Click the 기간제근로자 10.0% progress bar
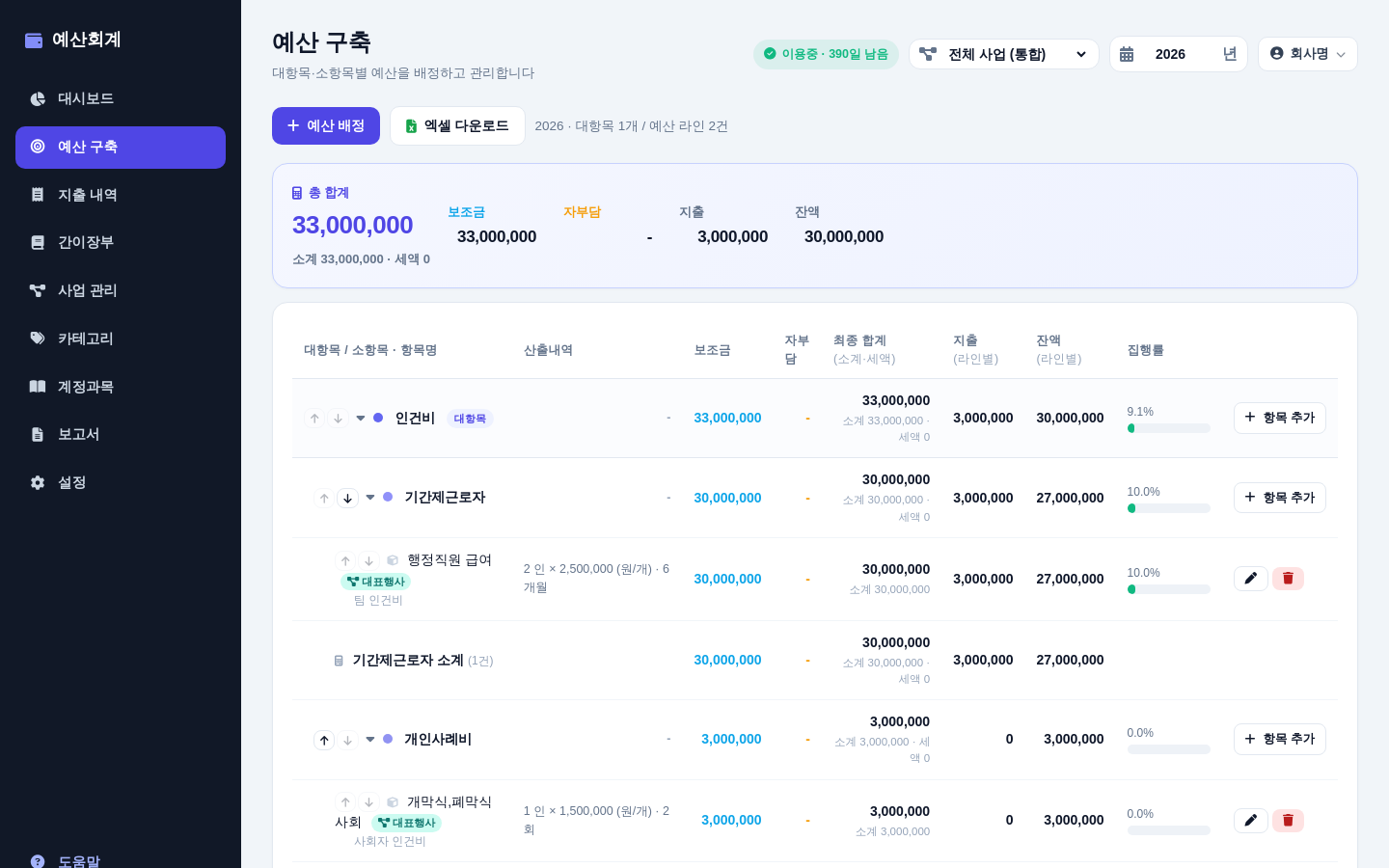 click(1168, 508)
